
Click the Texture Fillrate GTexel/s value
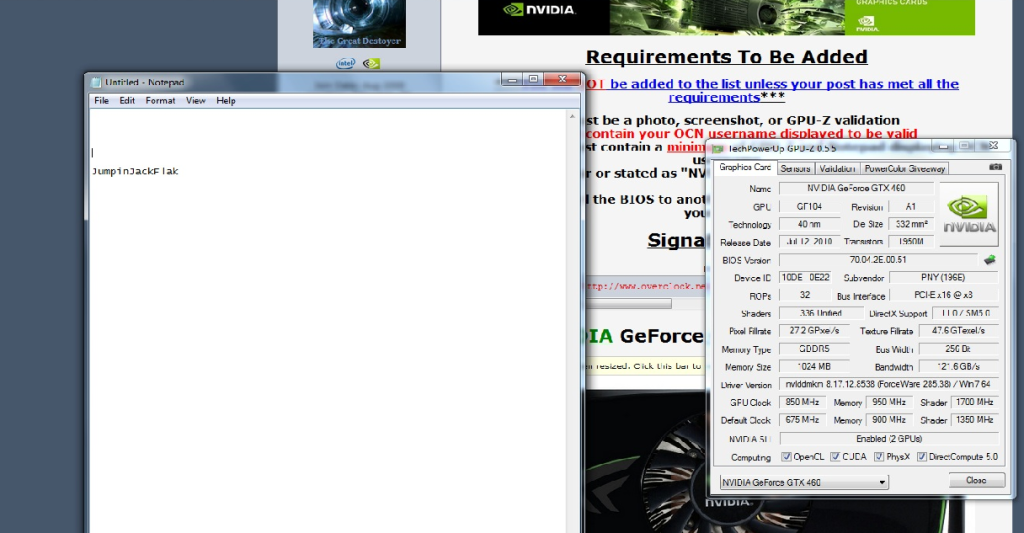[x=959, y=331]
